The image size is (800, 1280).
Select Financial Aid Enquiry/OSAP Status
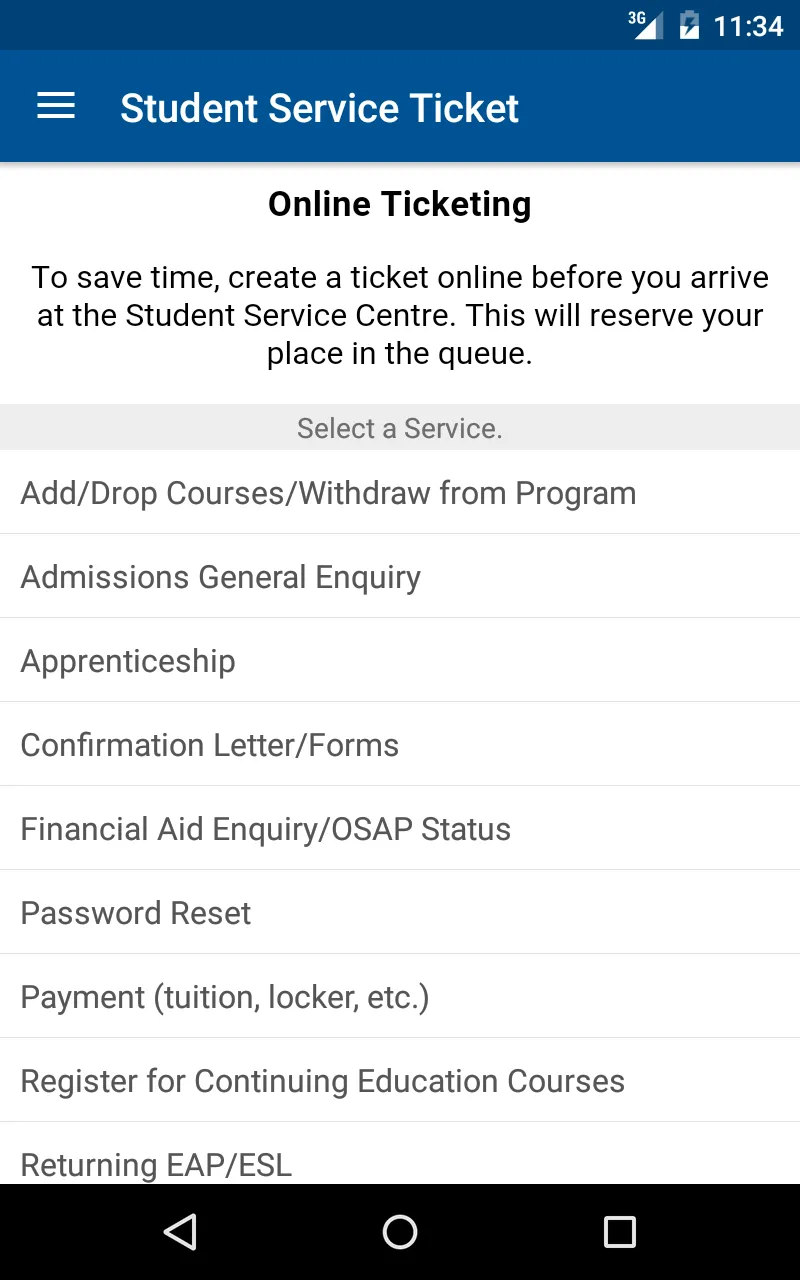pos(400,828)
